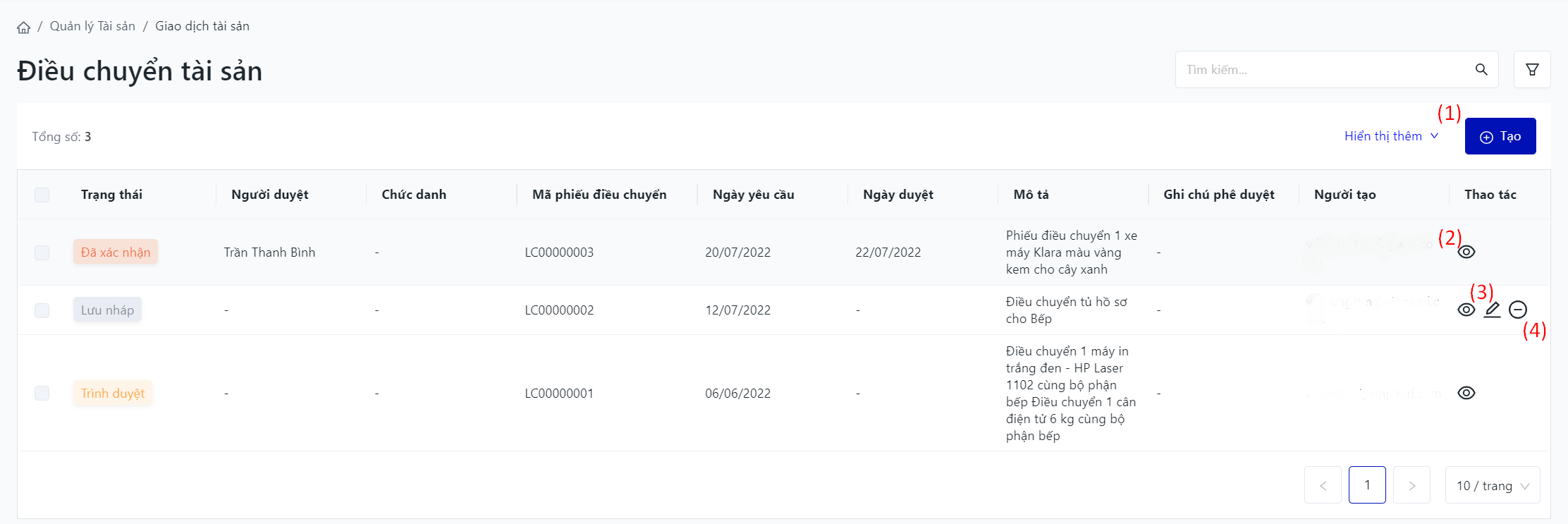Click the search magnifier icon

(1481, 70)
